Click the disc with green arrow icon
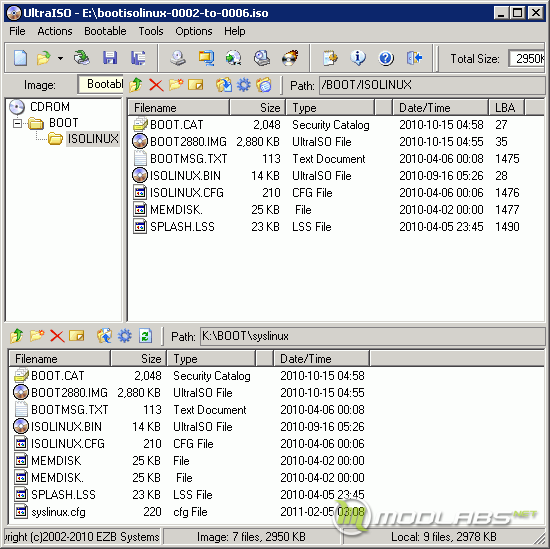The width and height of the screenshot is (550, 549). (234, 58)
